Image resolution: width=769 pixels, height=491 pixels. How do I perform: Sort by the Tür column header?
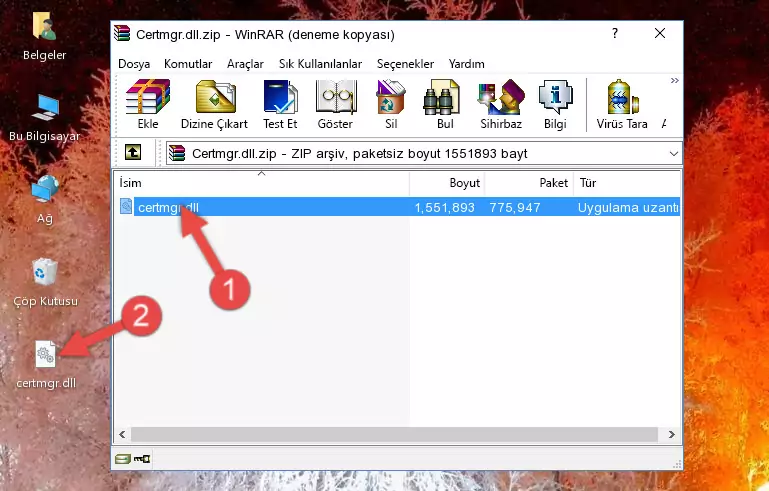tap(627, 183)
